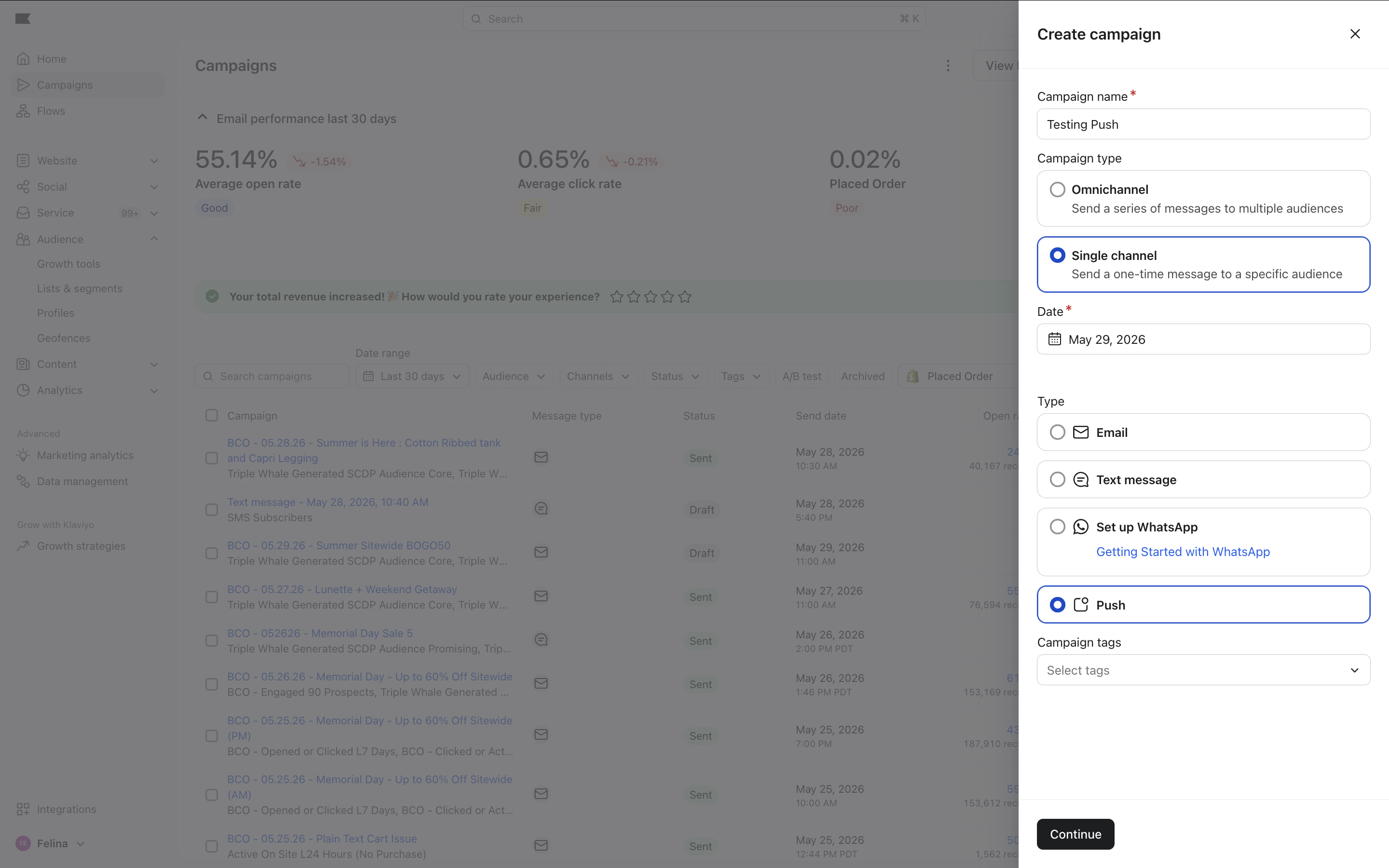The width and height of the screenshot is (1389, 868).
Task: Toggle the Archived filter button
Action: tap(863, 376)
